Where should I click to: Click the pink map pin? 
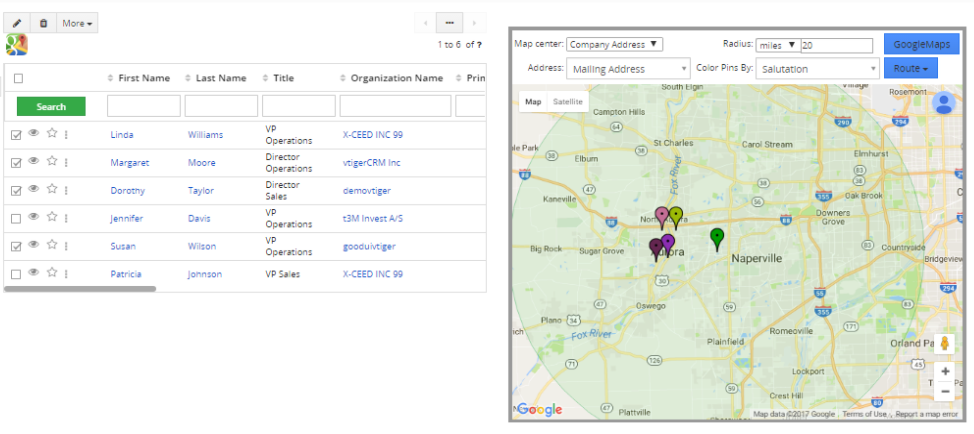coord(662,219)
